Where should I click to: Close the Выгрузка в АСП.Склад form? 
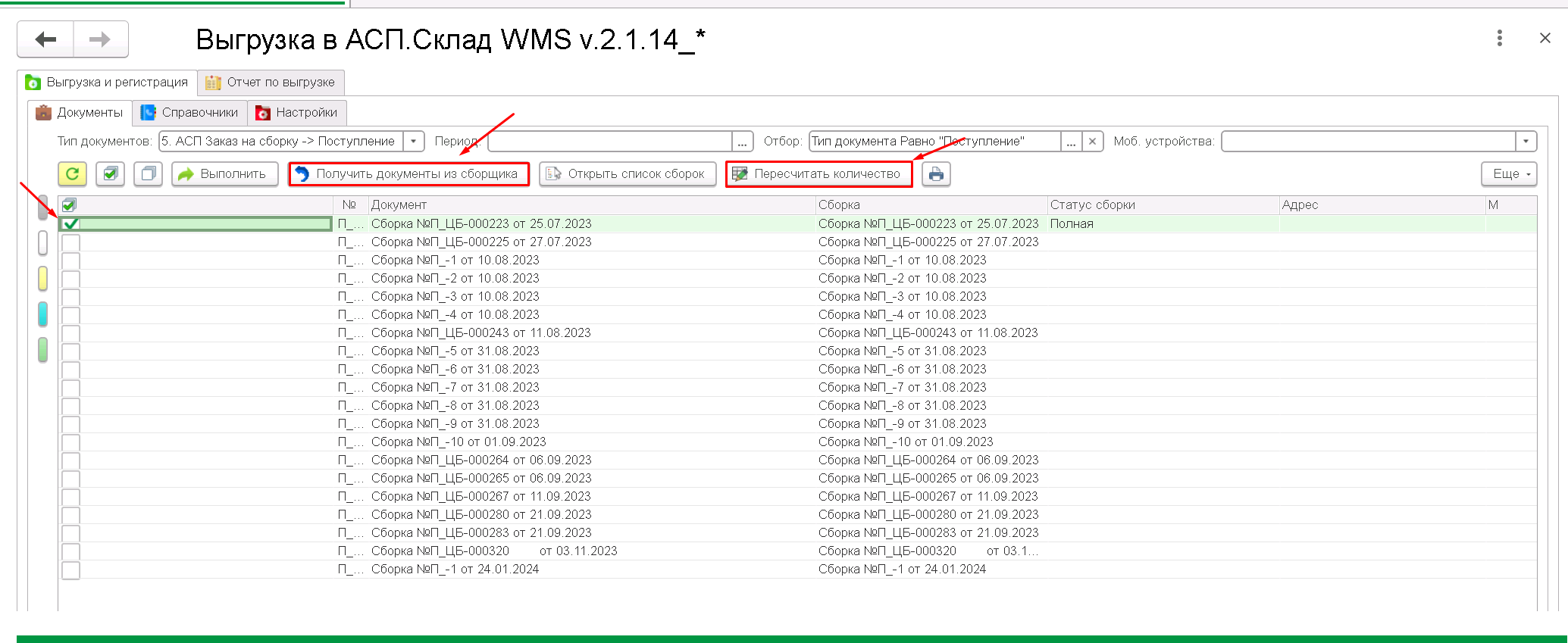(1545, 39)
